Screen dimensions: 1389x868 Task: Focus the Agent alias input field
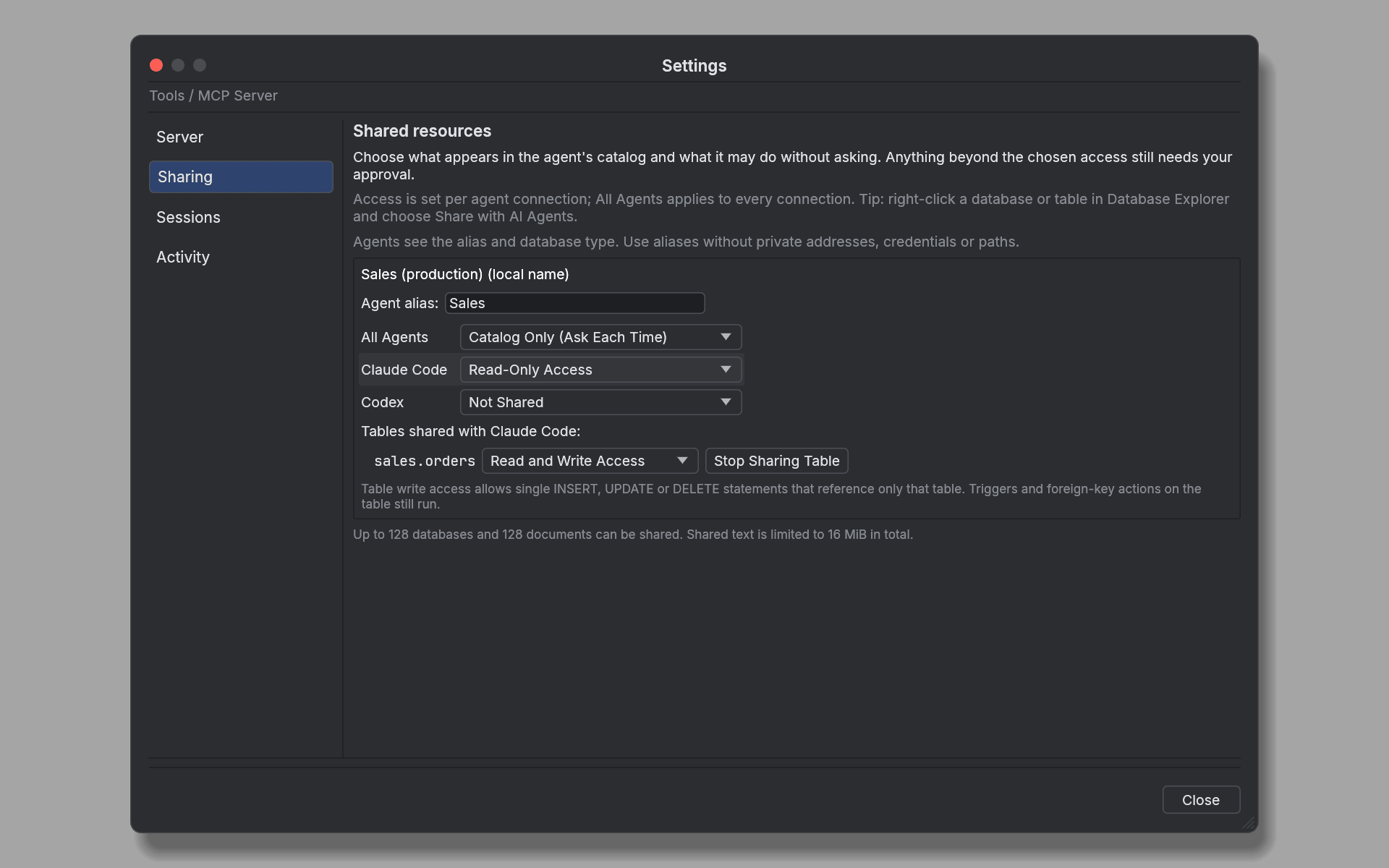pyautogui.click(x=574, y=303)
